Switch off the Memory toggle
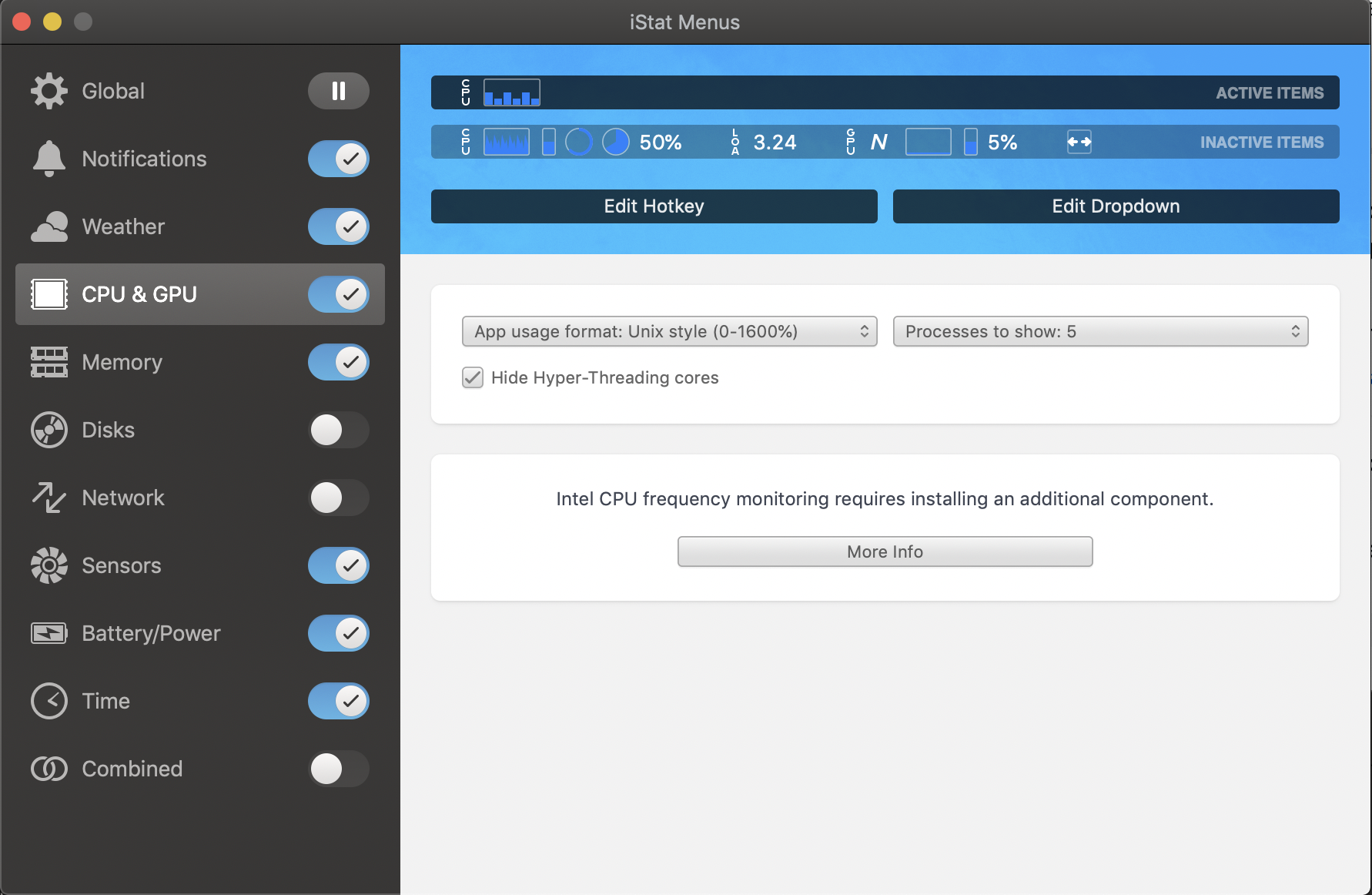This screenshot has width=1372, height=895. point(339,362)
